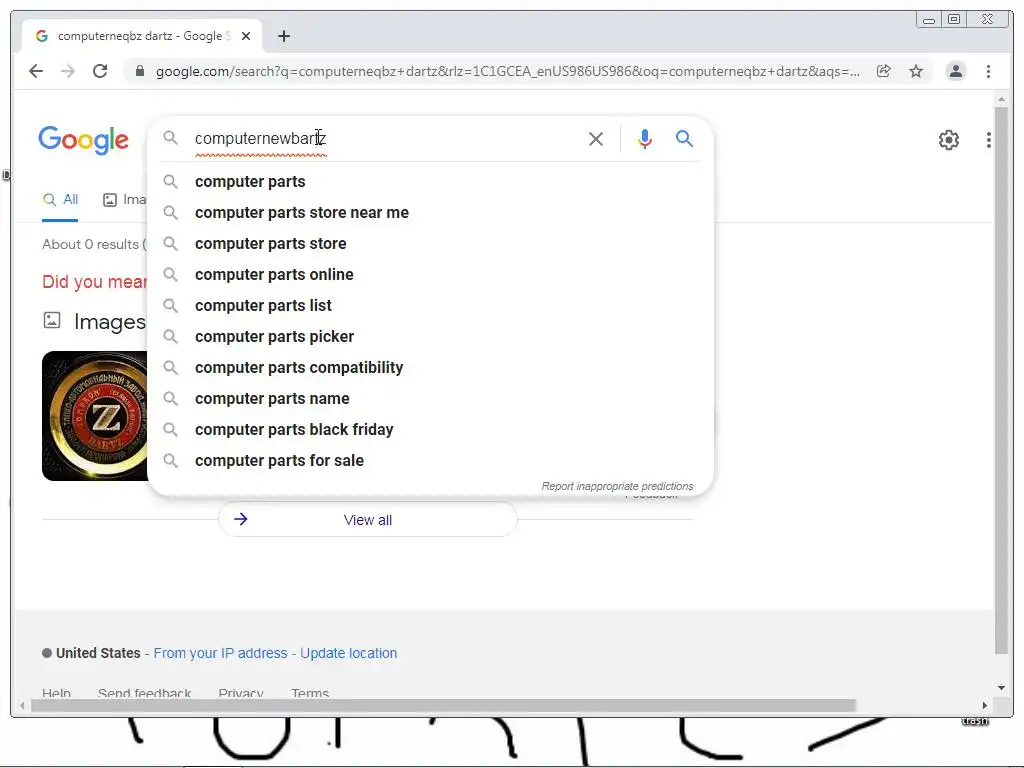View site info via the lock icon
1024x768 pixels.
pos(139,71)
